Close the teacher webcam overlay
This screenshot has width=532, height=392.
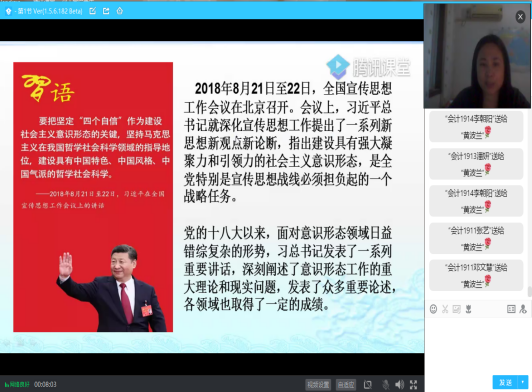pos(520,17)
